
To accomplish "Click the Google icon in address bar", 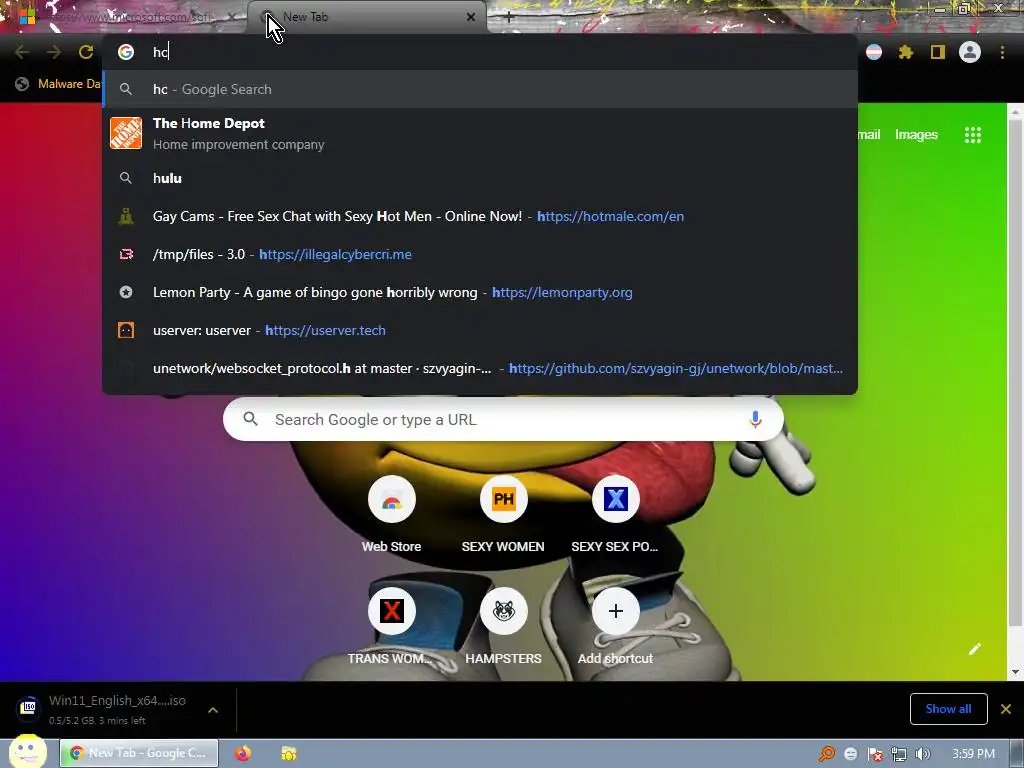I will (x=126, y=52).
